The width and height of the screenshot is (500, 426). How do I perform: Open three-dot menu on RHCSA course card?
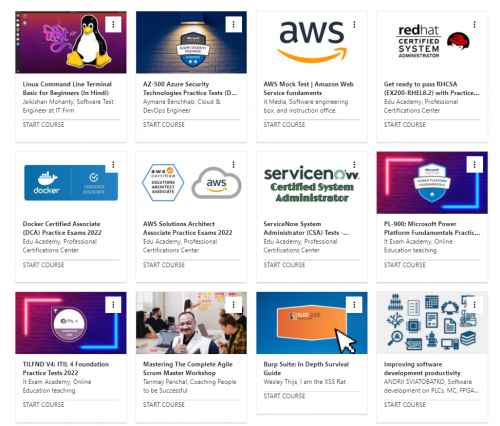(474, 24)
